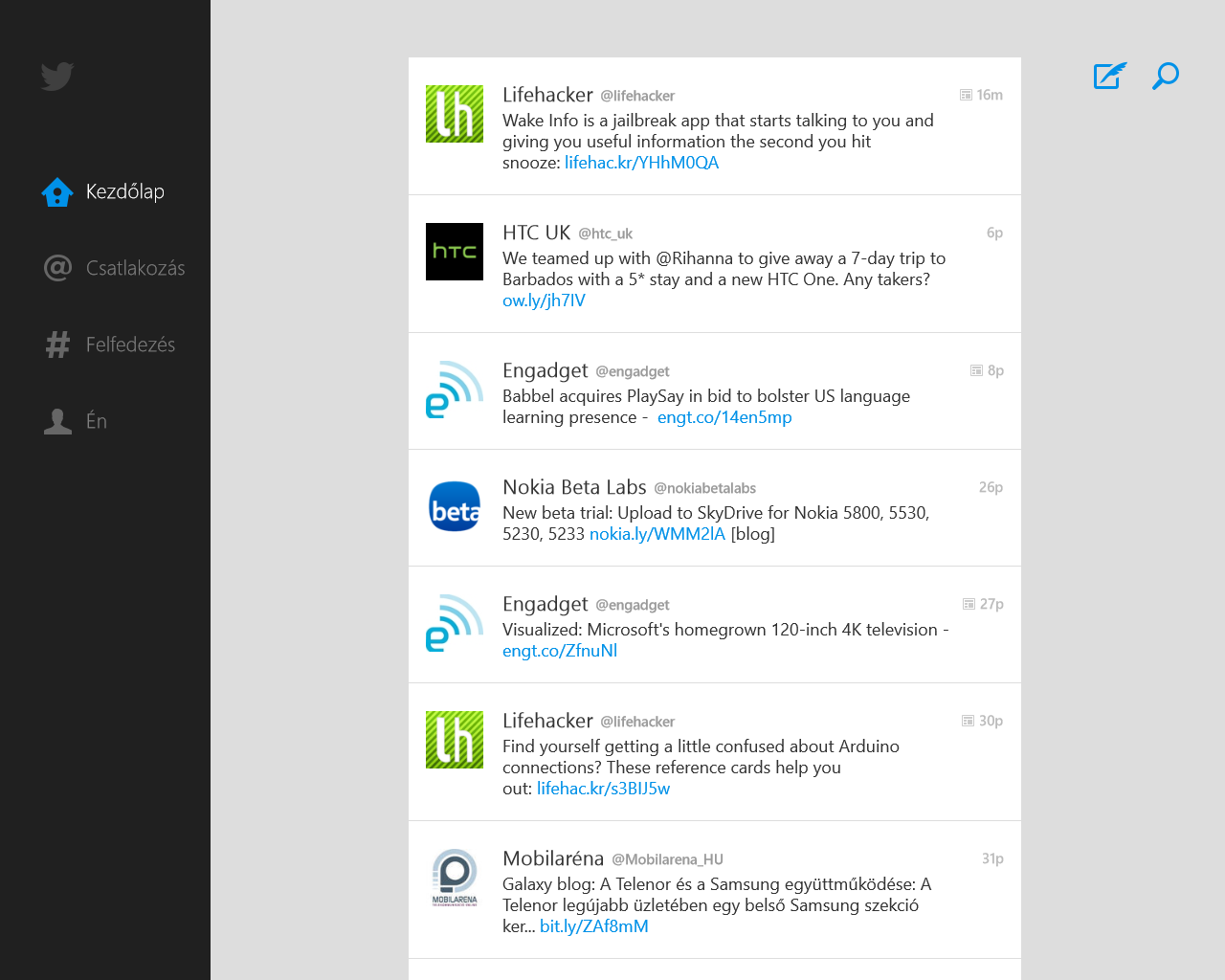This screenshot has width=1225, height=980.
Task: Open the Wake Info jailbreak app tweet text
Action: 718,142
